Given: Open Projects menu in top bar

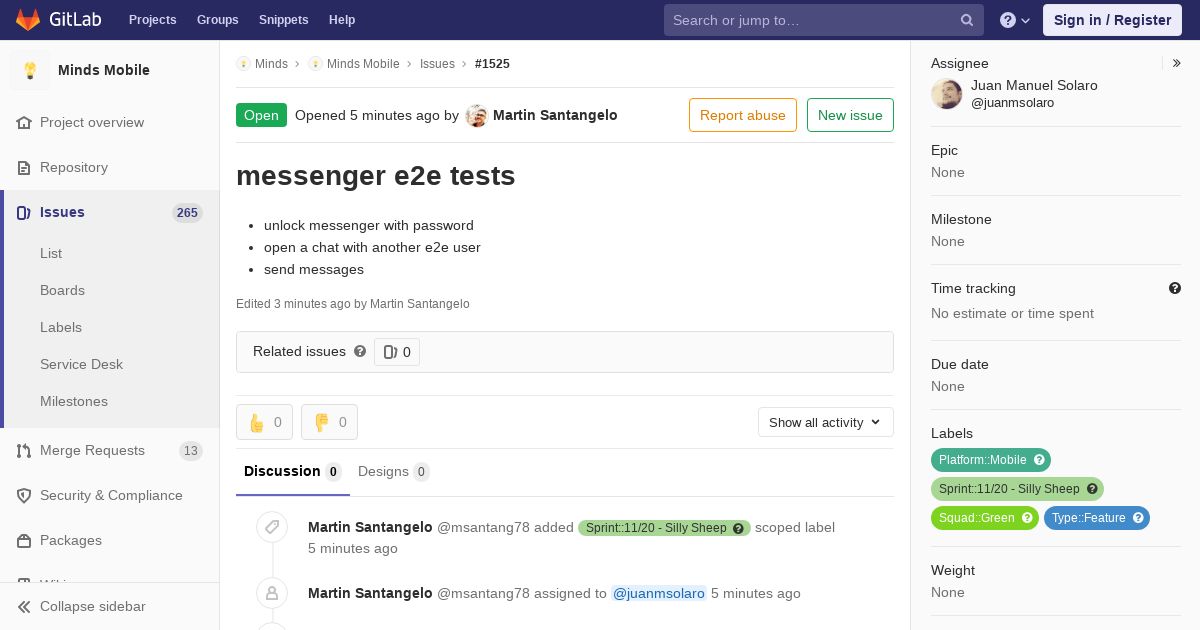Looking at the screenshot, I should point(152,20).
